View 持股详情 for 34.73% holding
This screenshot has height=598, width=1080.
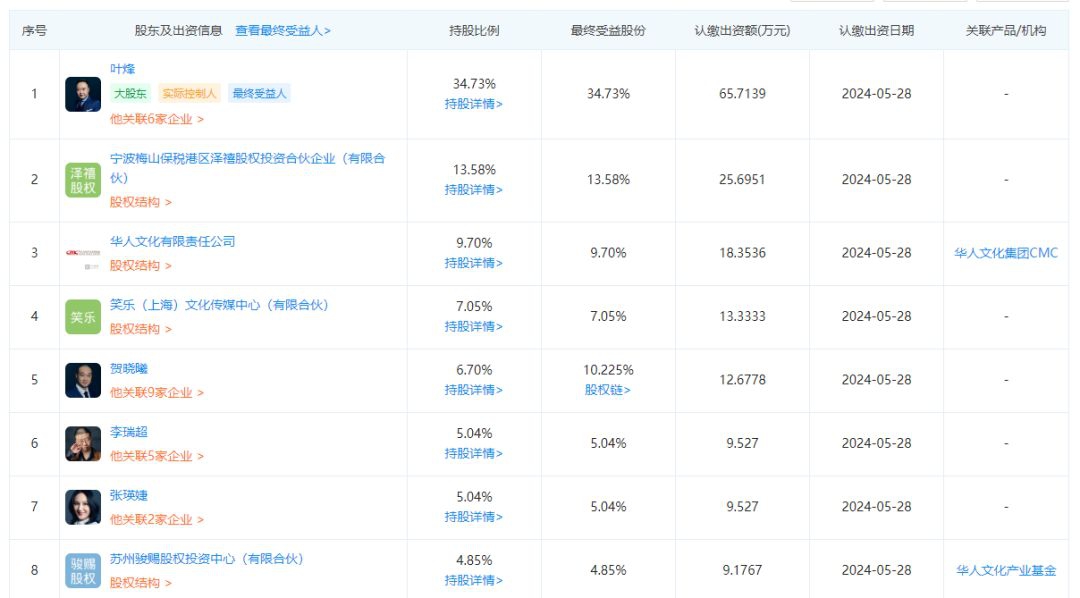click(474, 104)
